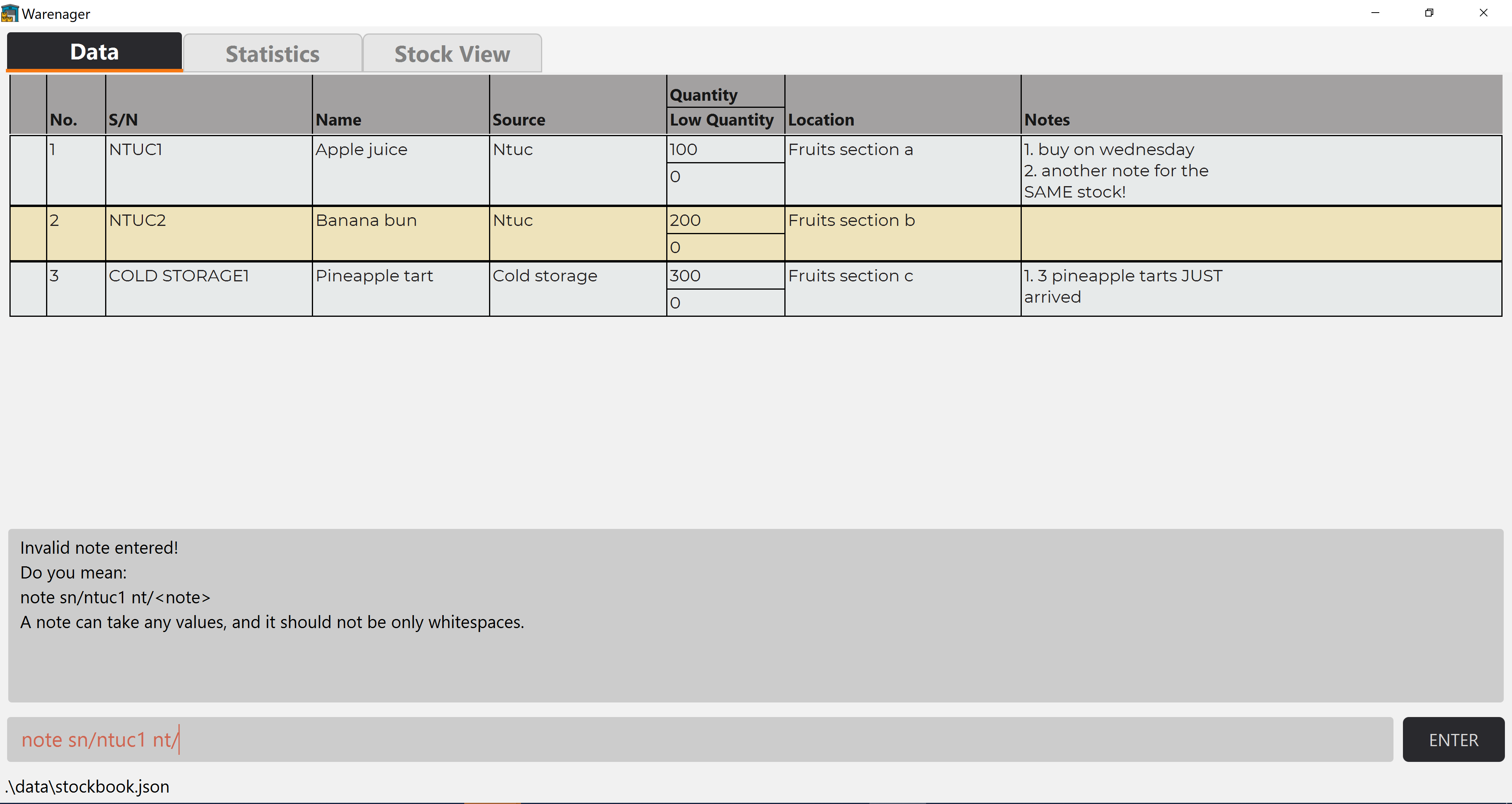This screenshot has height=804, width=1512.
Task: Close the Warenager window
Action: [1484, 13]
